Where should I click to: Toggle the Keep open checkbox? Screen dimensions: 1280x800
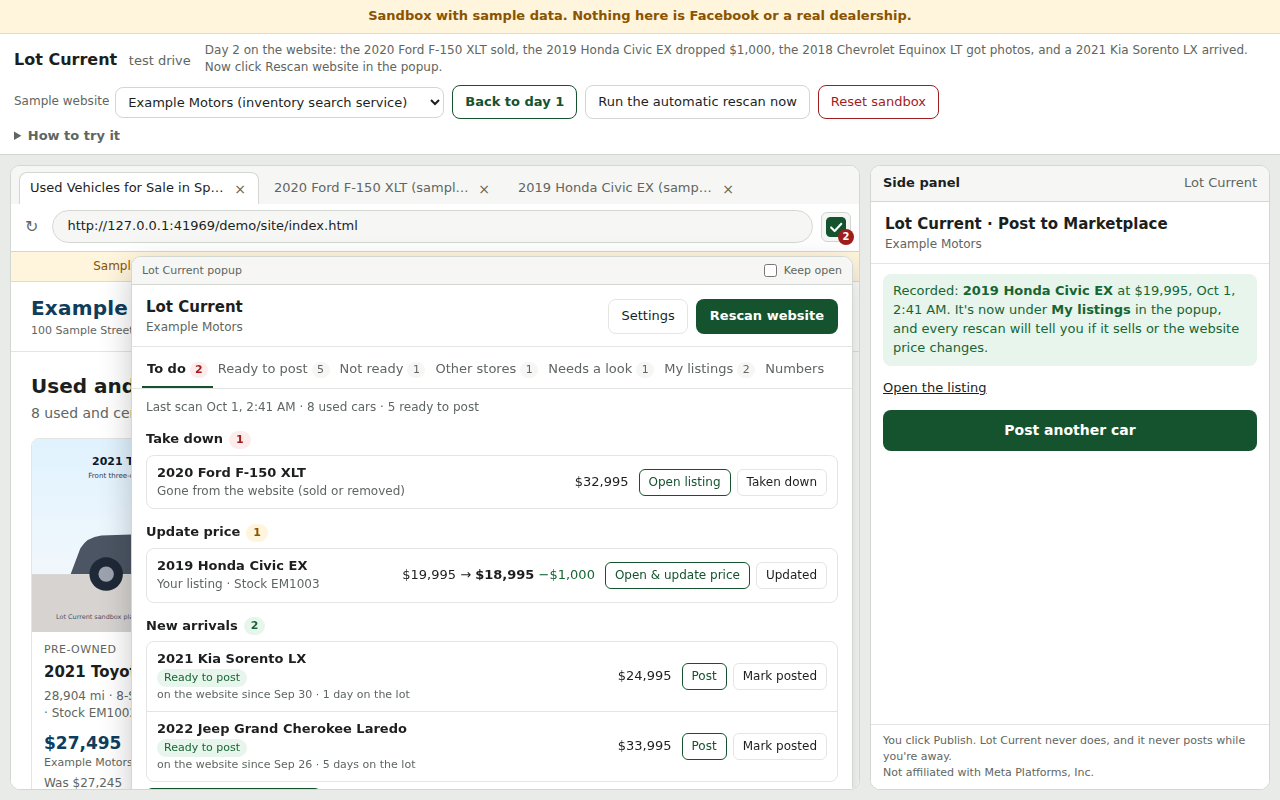click(x=770, y=270)
